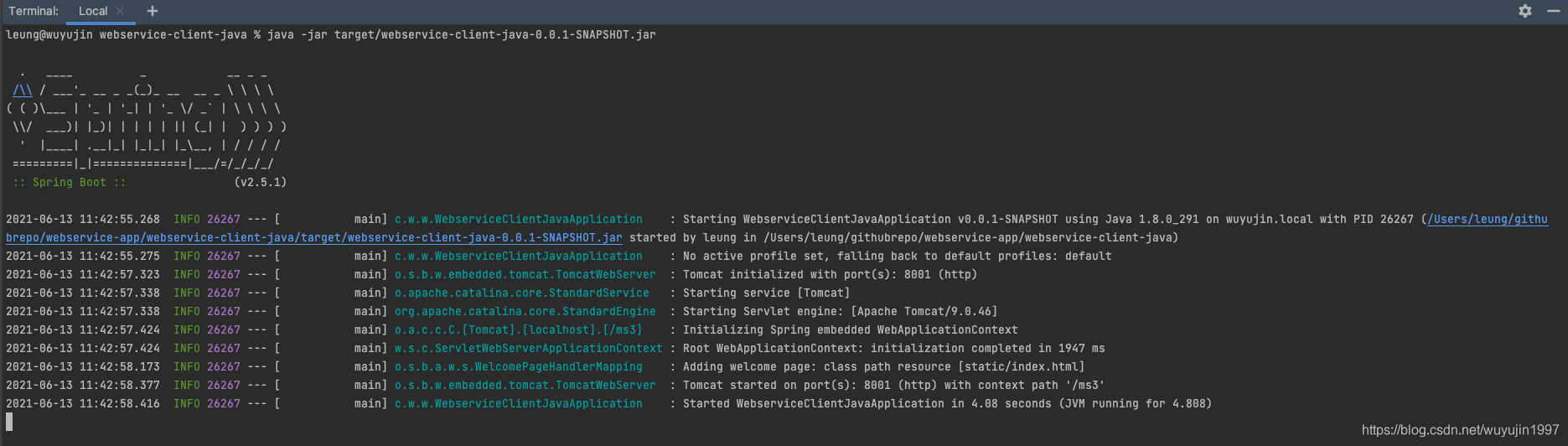Close the Local terminal tab

pos(120,11)
